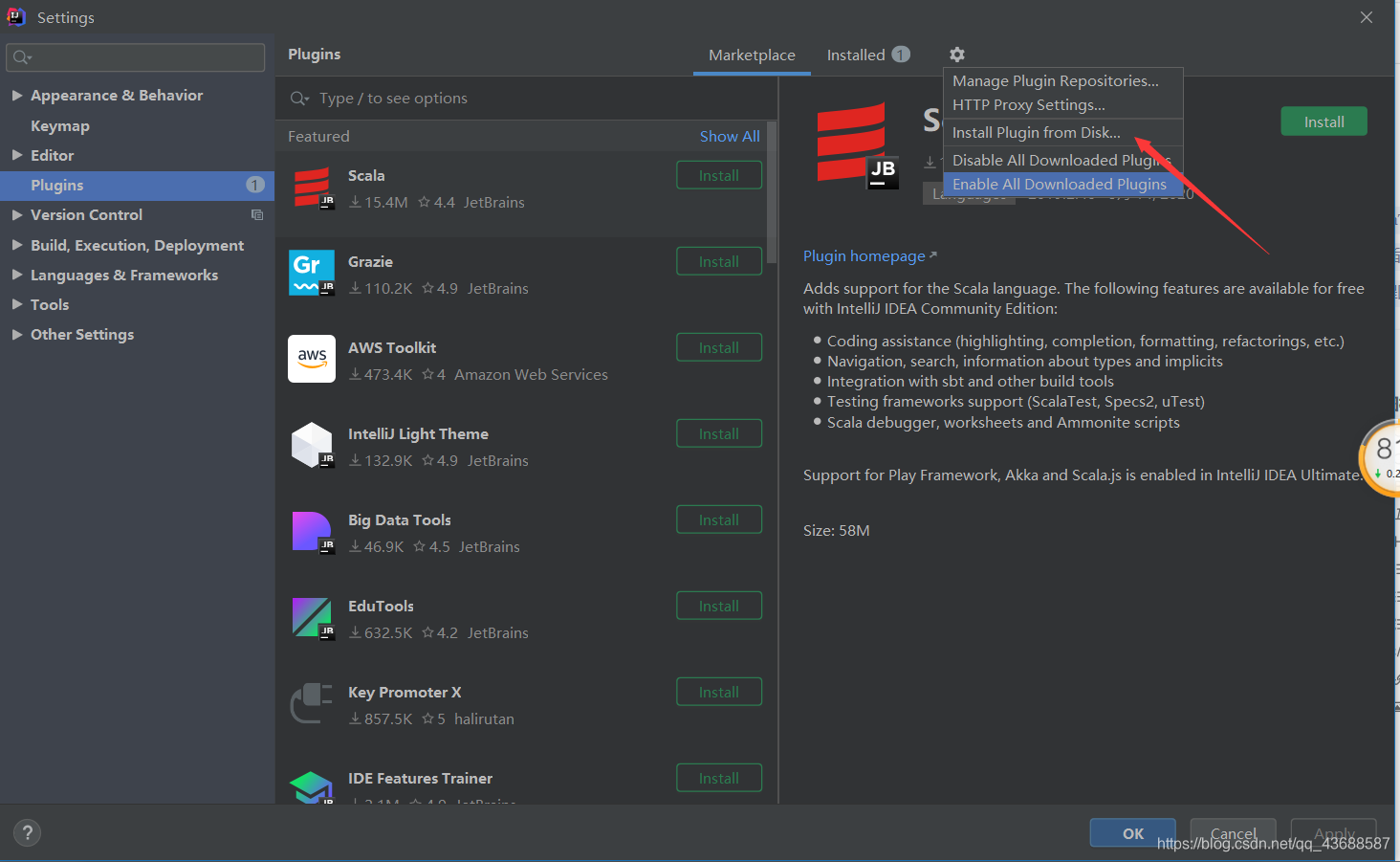Screen dimensions: 1400x862
Task: Expand the Other Settings tree node
Action: click(x=17, y=335)
